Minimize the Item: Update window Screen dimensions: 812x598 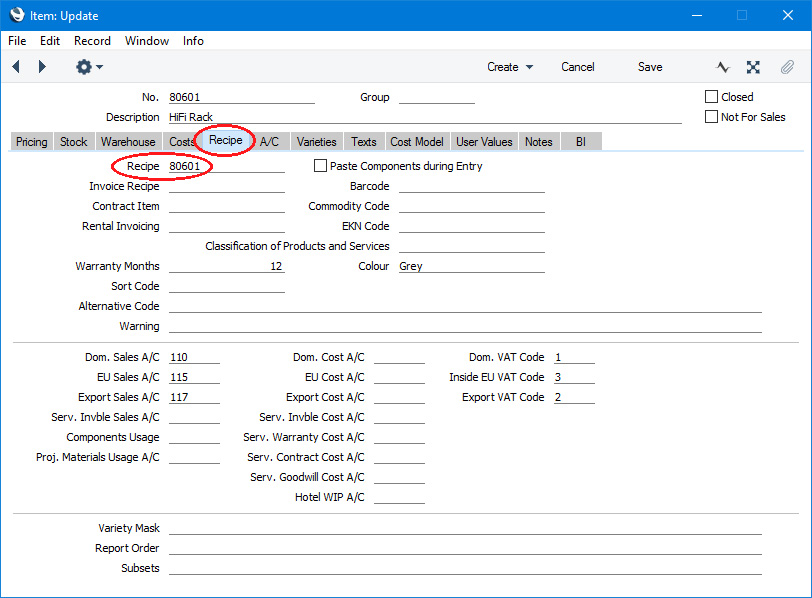point(697,16)
